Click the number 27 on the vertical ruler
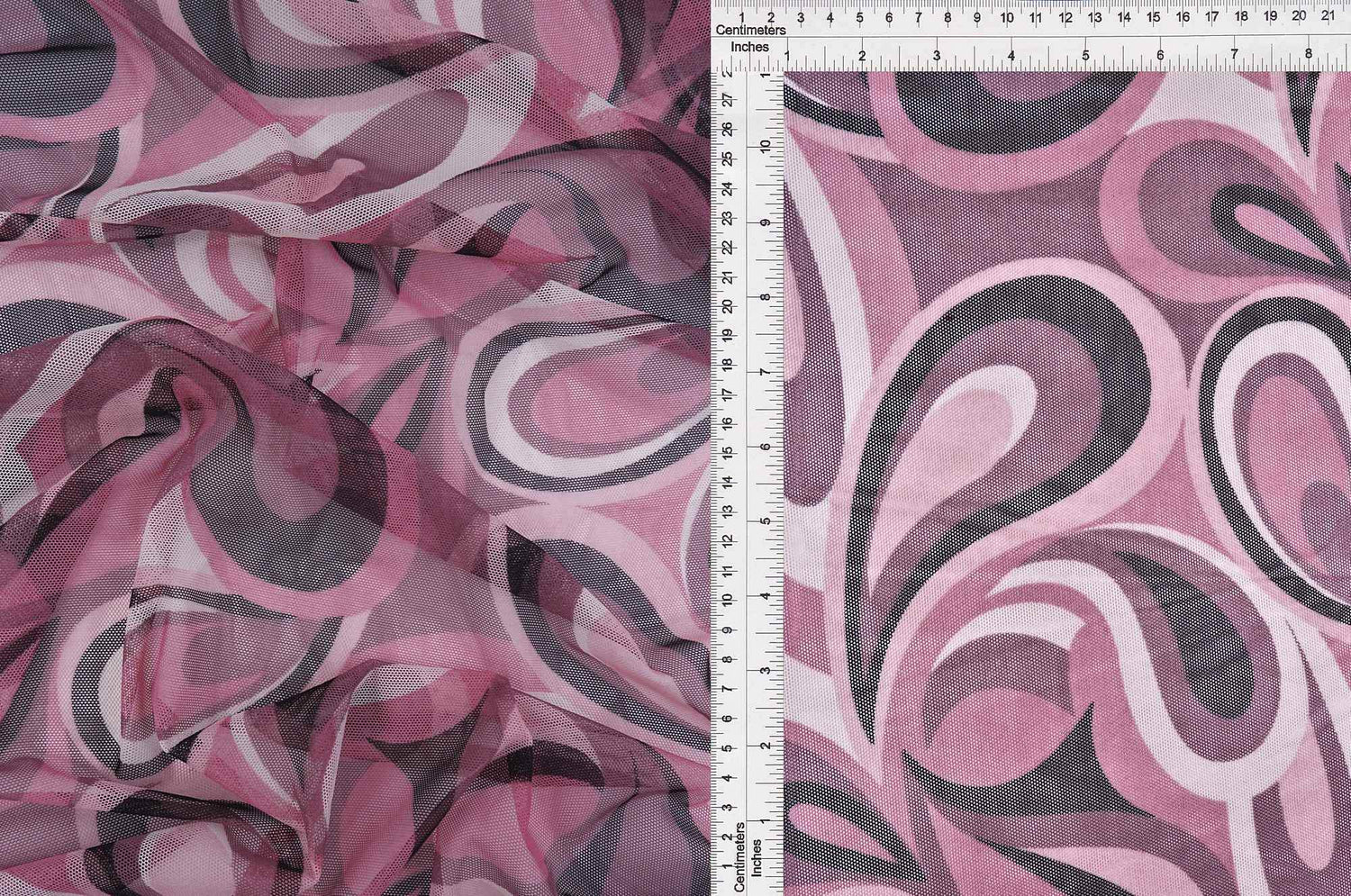 (730, 101)
